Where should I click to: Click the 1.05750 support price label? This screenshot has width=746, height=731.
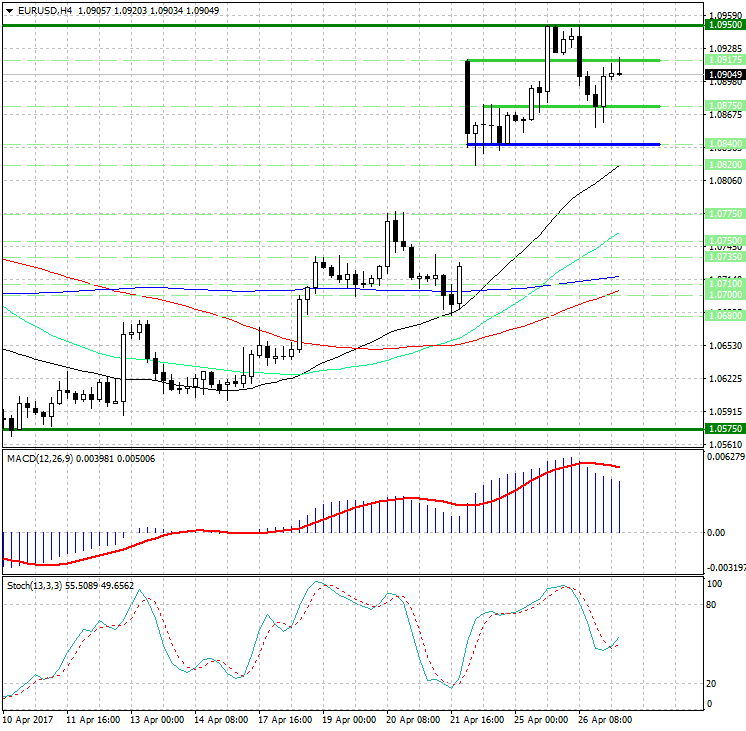coord(725,429)
